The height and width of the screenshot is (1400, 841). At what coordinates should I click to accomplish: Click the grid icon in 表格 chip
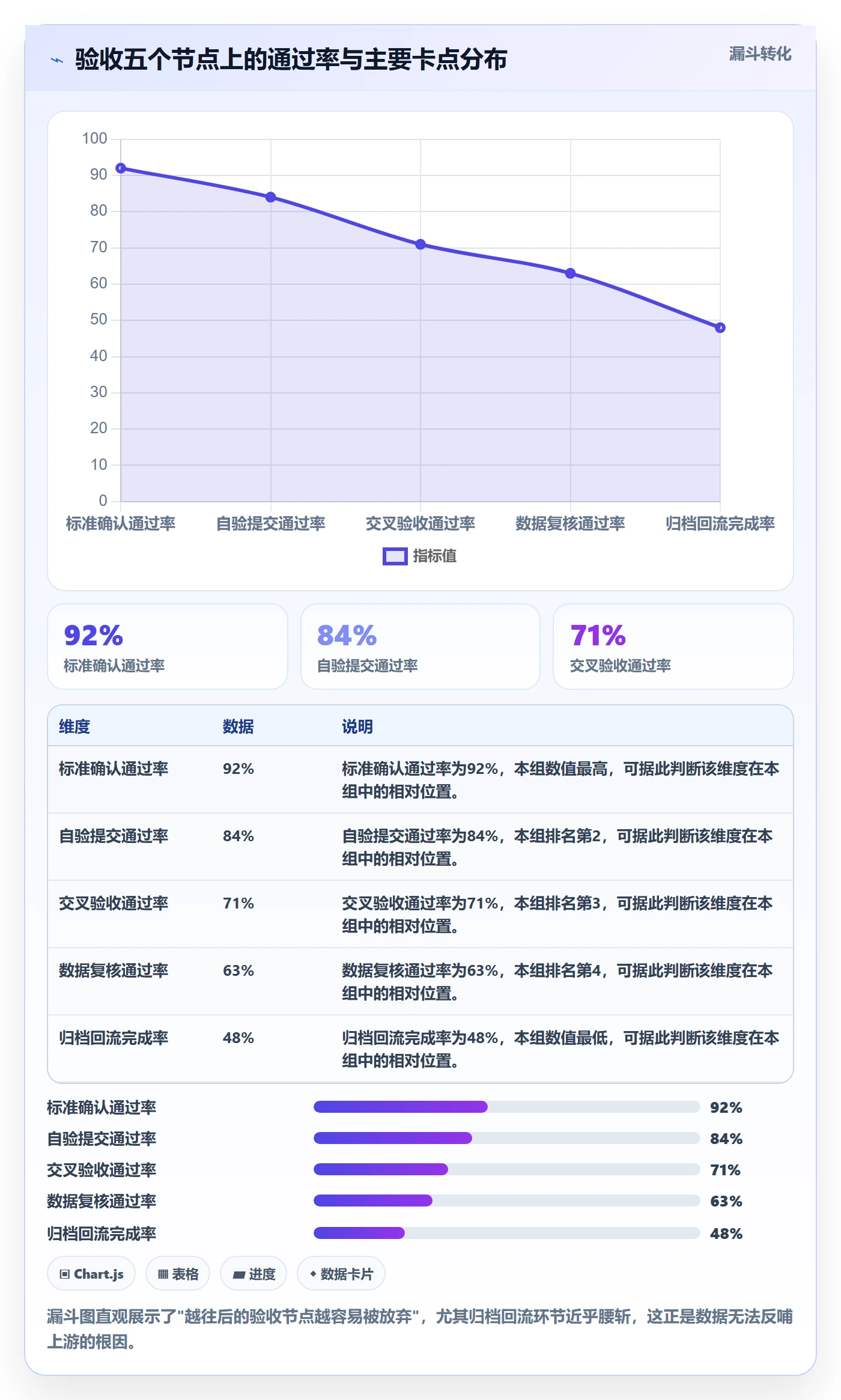point(163,1274)
